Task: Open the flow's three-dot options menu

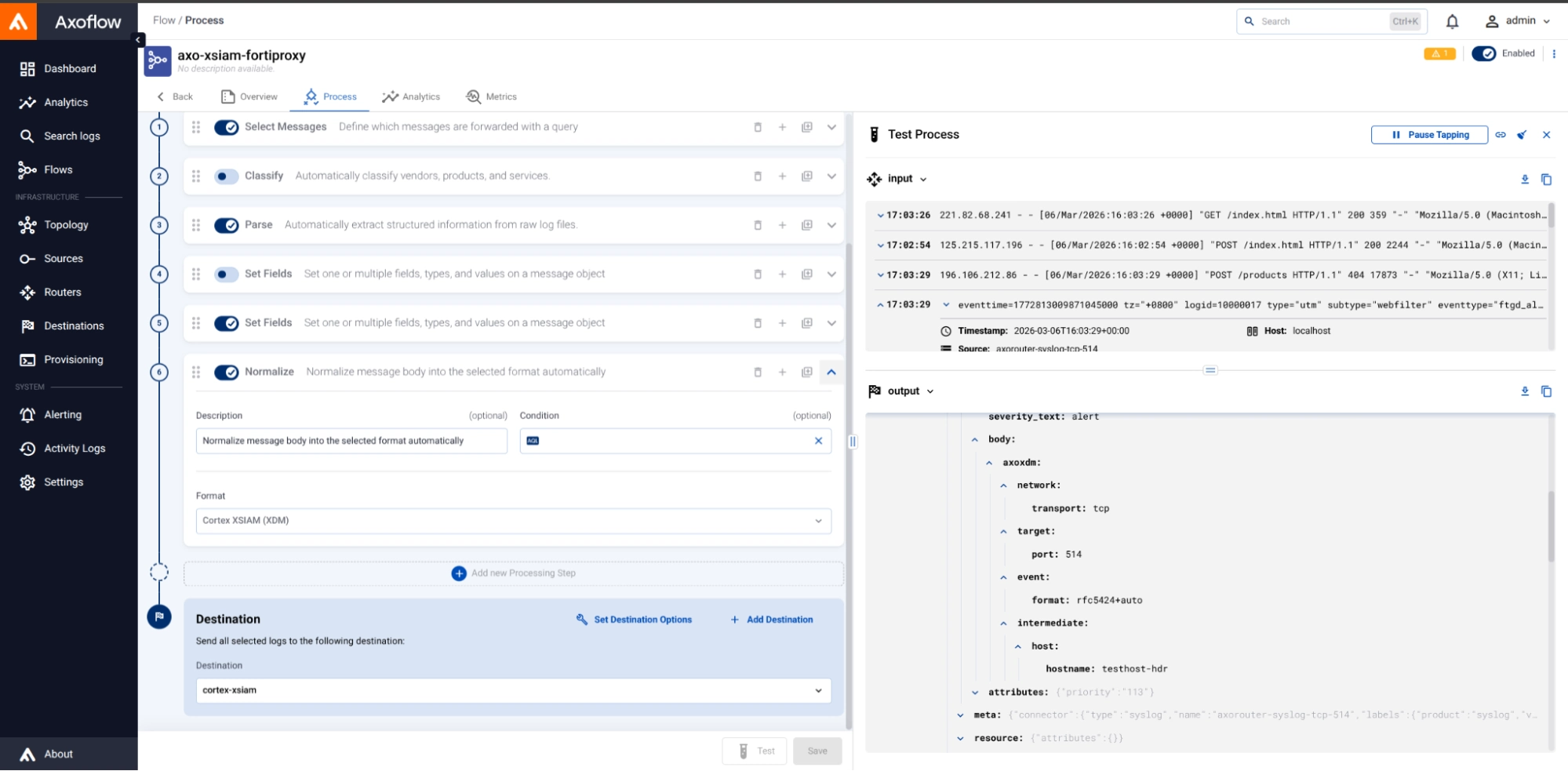Action: coord(1553,53)
